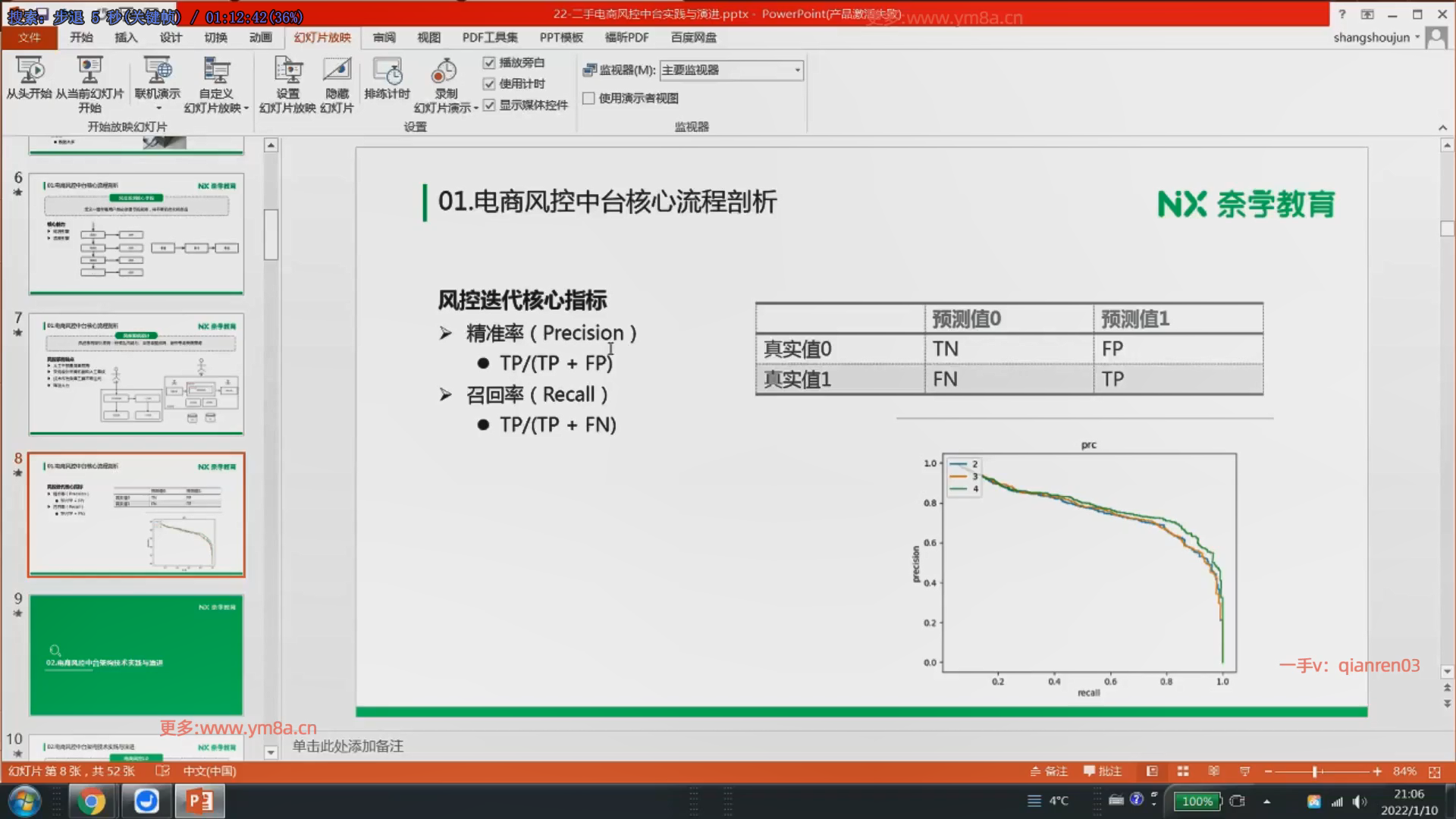The height and width of the screenshot is (819, 1456).
Task: Toggle Play Narrations checkbox
Action: click(x=489, y=63)
